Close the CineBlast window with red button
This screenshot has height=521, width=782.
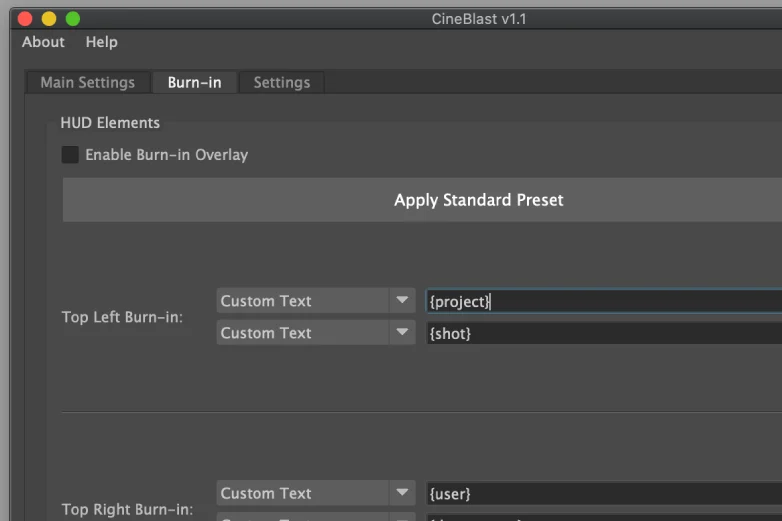25,19
